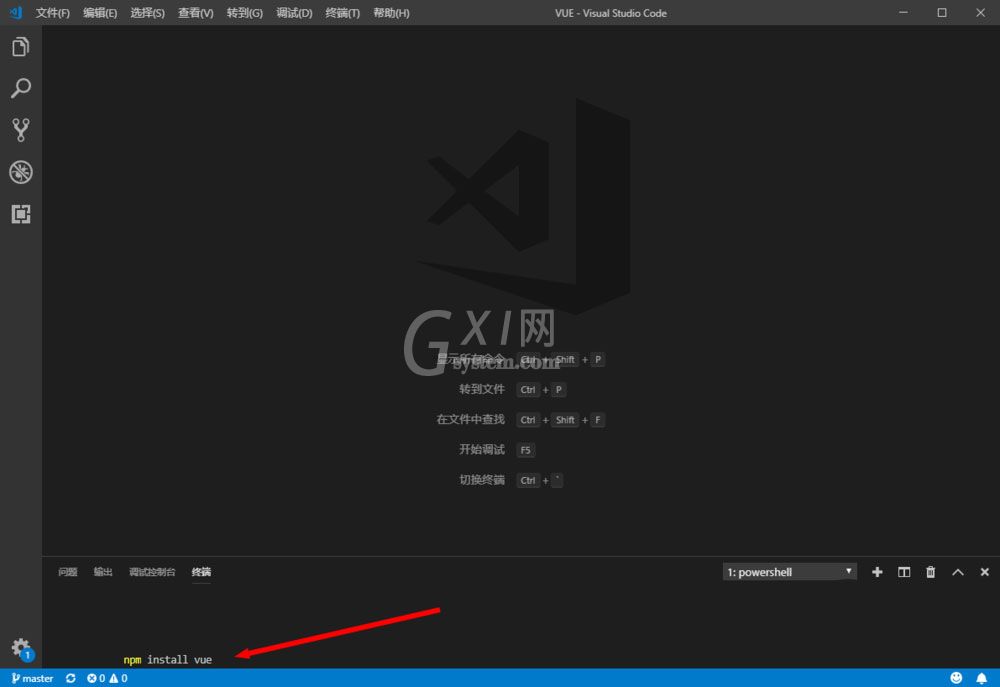The height and width of the screenshot is (687, 1000).
Task: Open the 终端(T) menu
Action: [x=342, y=13]
